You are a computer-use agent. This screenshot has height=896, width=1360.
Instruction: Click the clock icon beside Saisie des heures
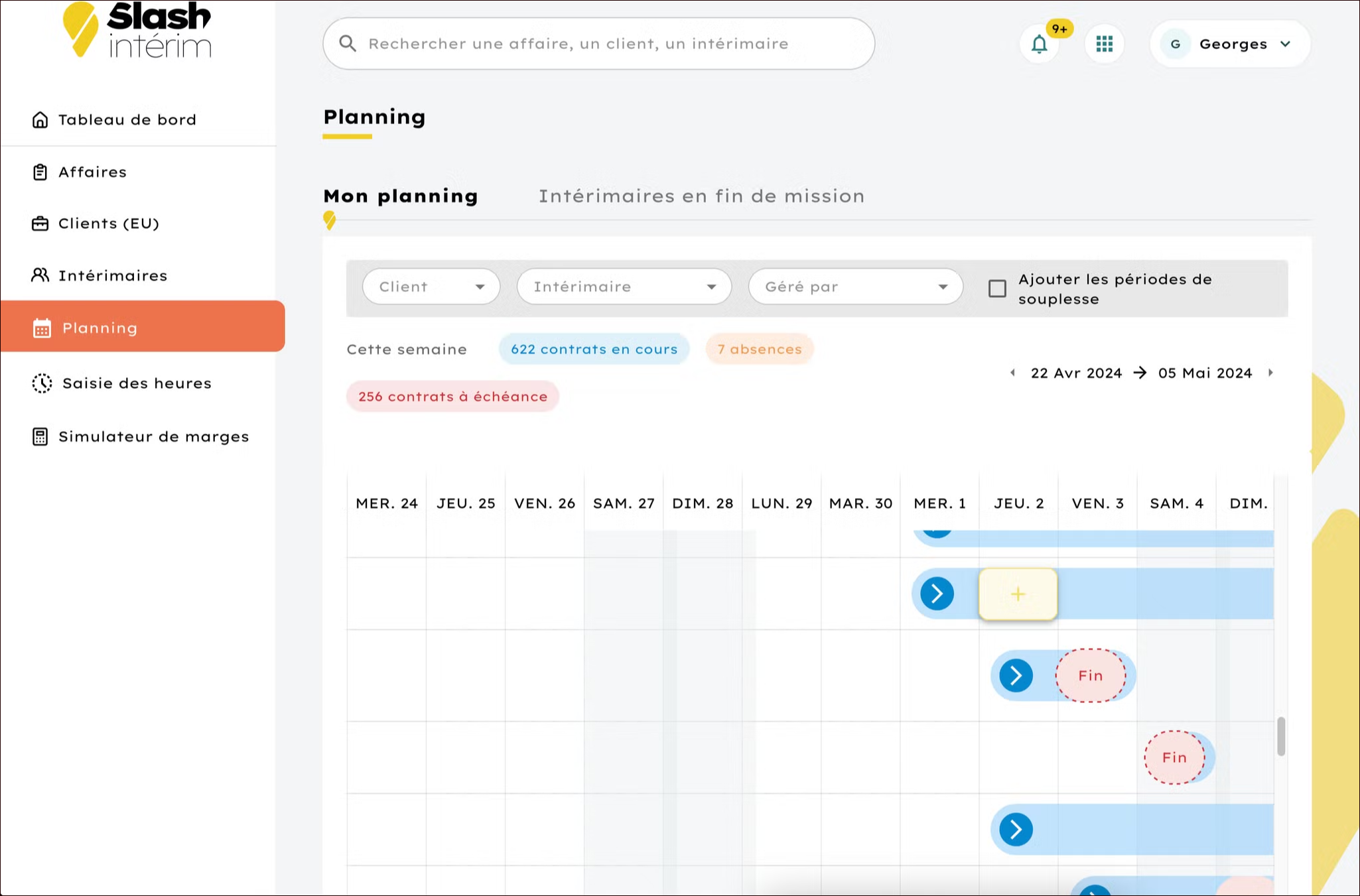(x=42, y=383)
